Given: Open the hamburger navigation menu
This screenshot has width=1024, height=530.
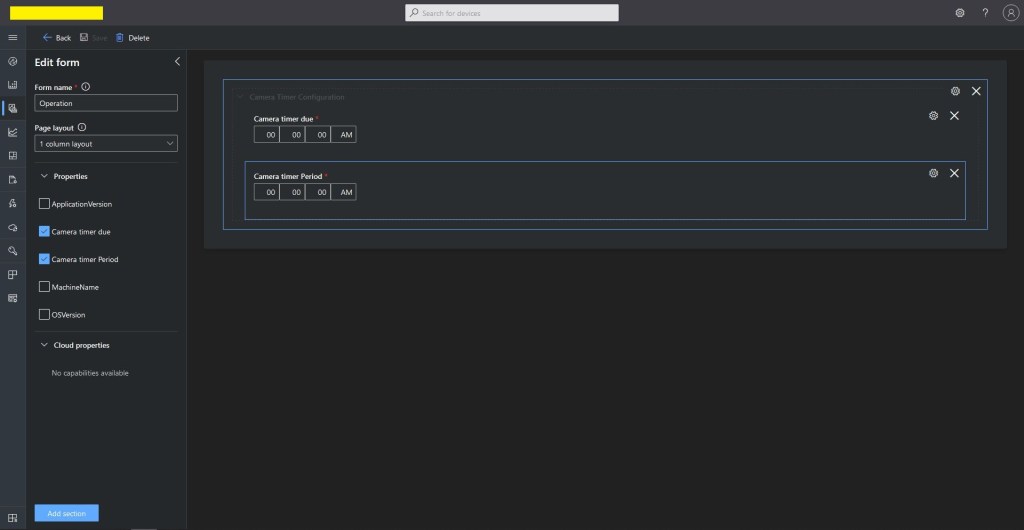Looking at the screenshot, I should tap(13, 38).
